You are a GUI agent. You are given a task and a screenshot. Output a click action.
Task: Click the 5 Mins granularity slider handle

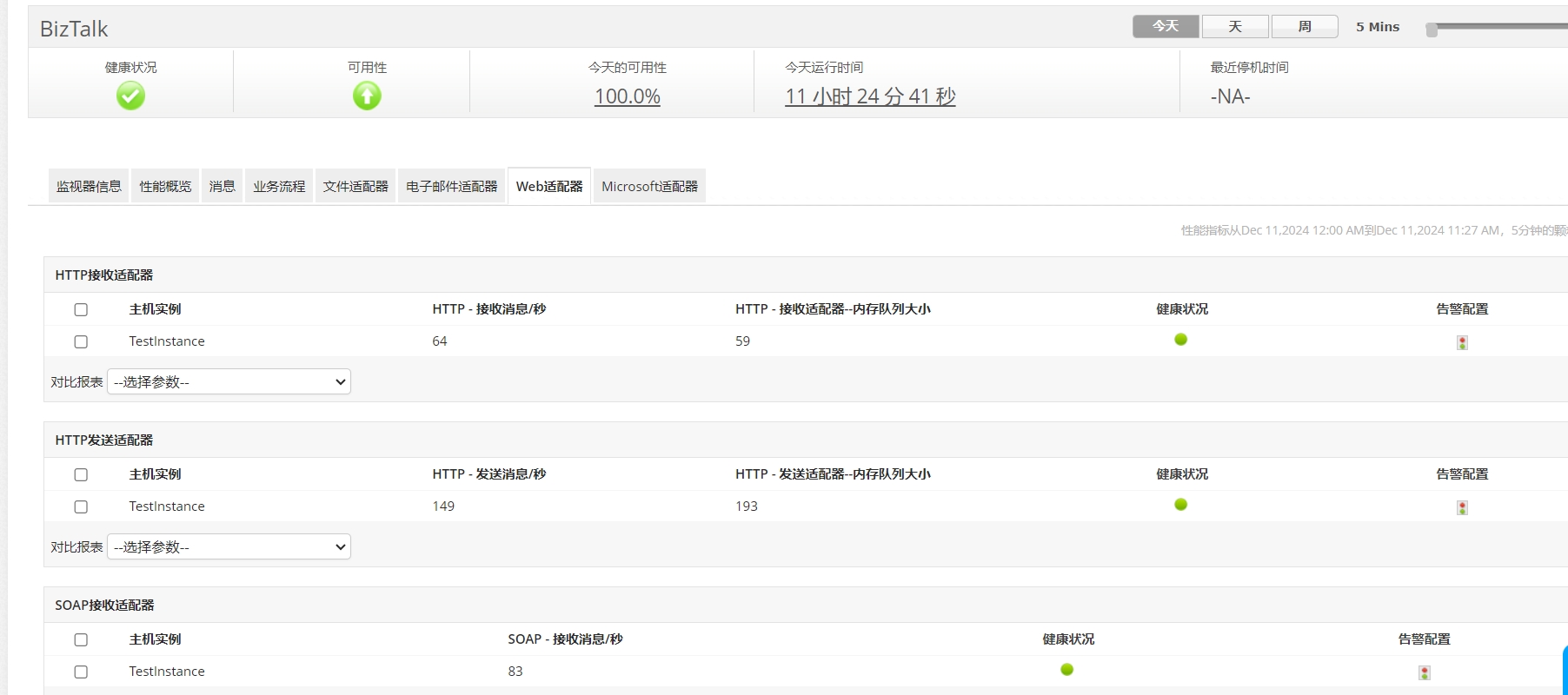[1432, 30]
